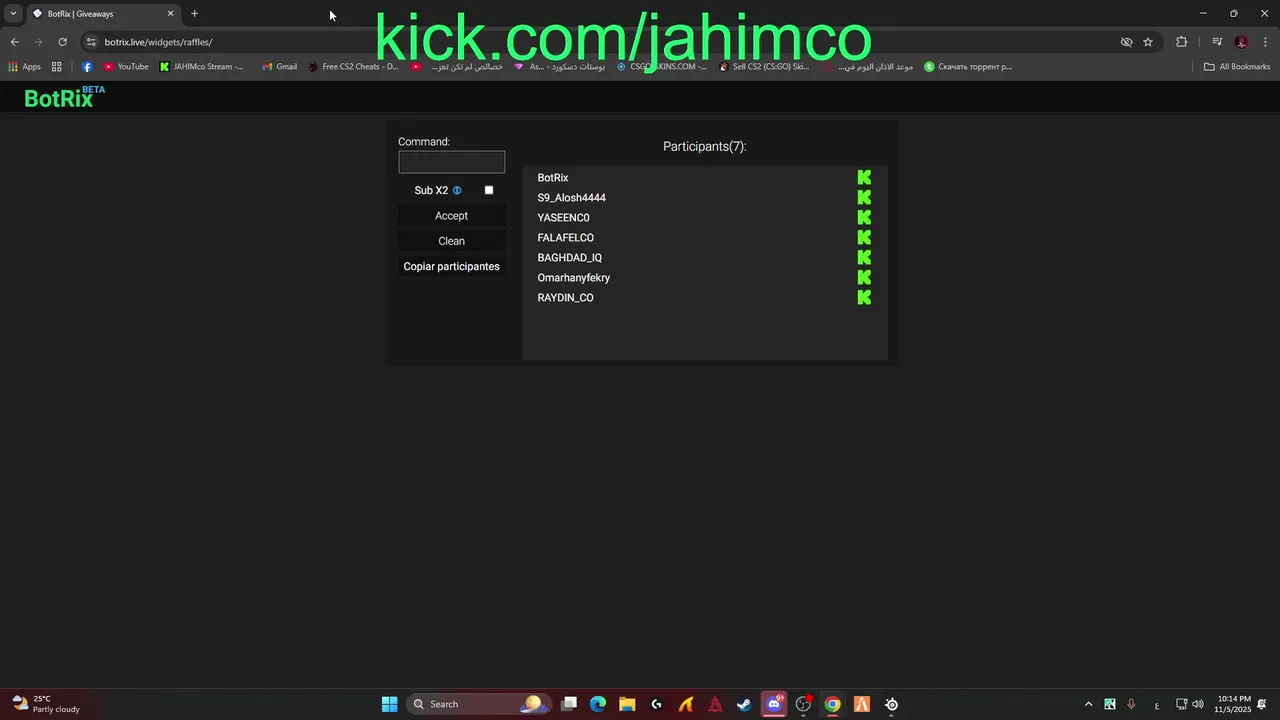The height and width of the screenshot is (720, 1280).
Task: Show hidden system tray icons
Action: tap(1088, 704)
